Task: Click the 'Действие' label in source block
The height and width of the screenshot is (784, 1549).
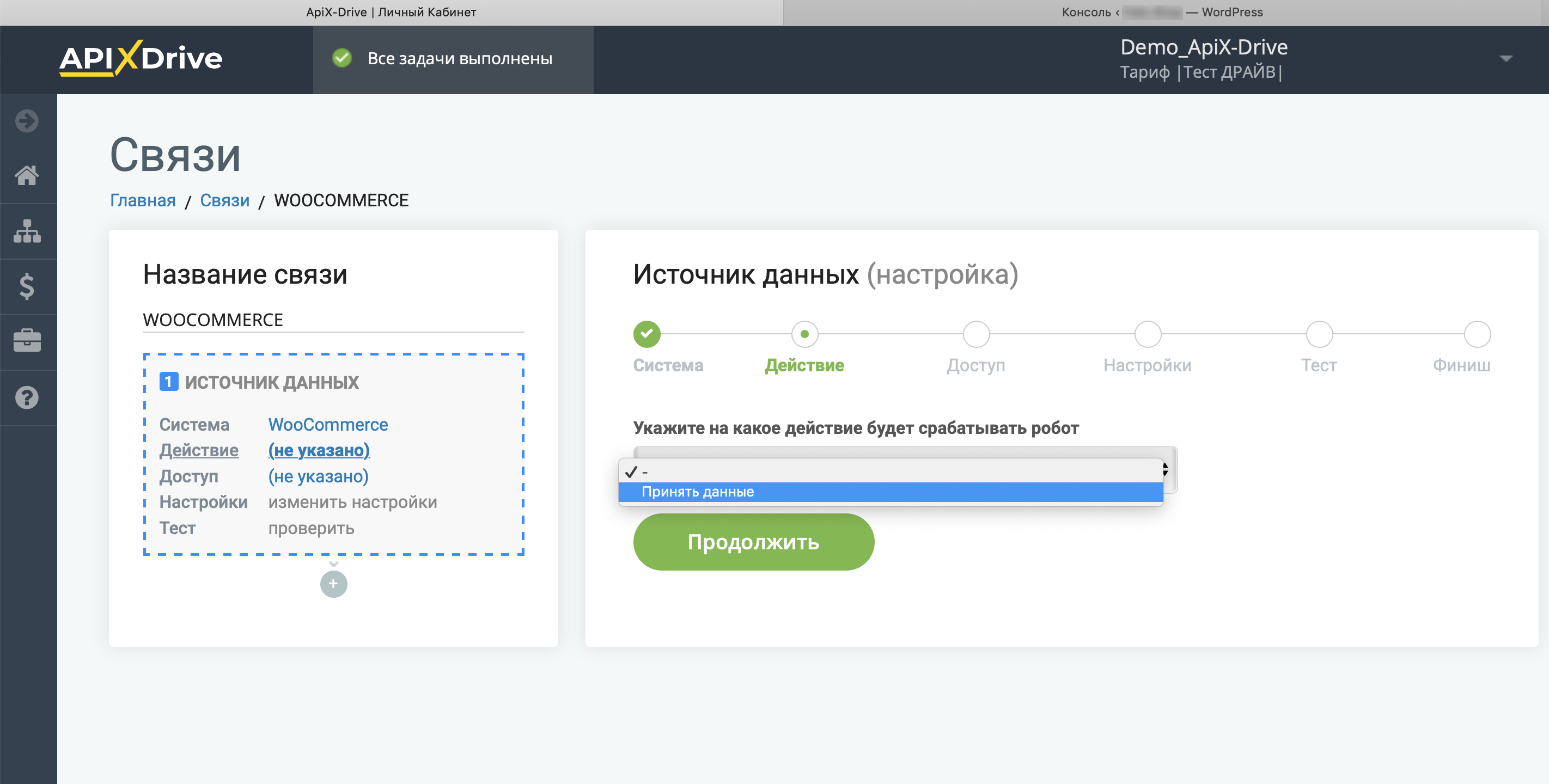Action: [198, 450]
